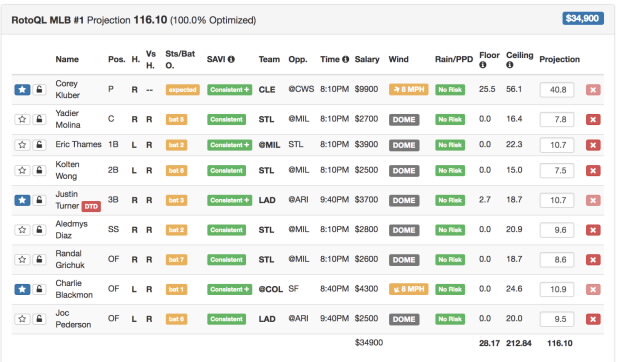Image resolution: width=622 pixels, height=362 pixels.
Task: Remove Charlie Blackmon with red X
Action: tap(593, 289)
